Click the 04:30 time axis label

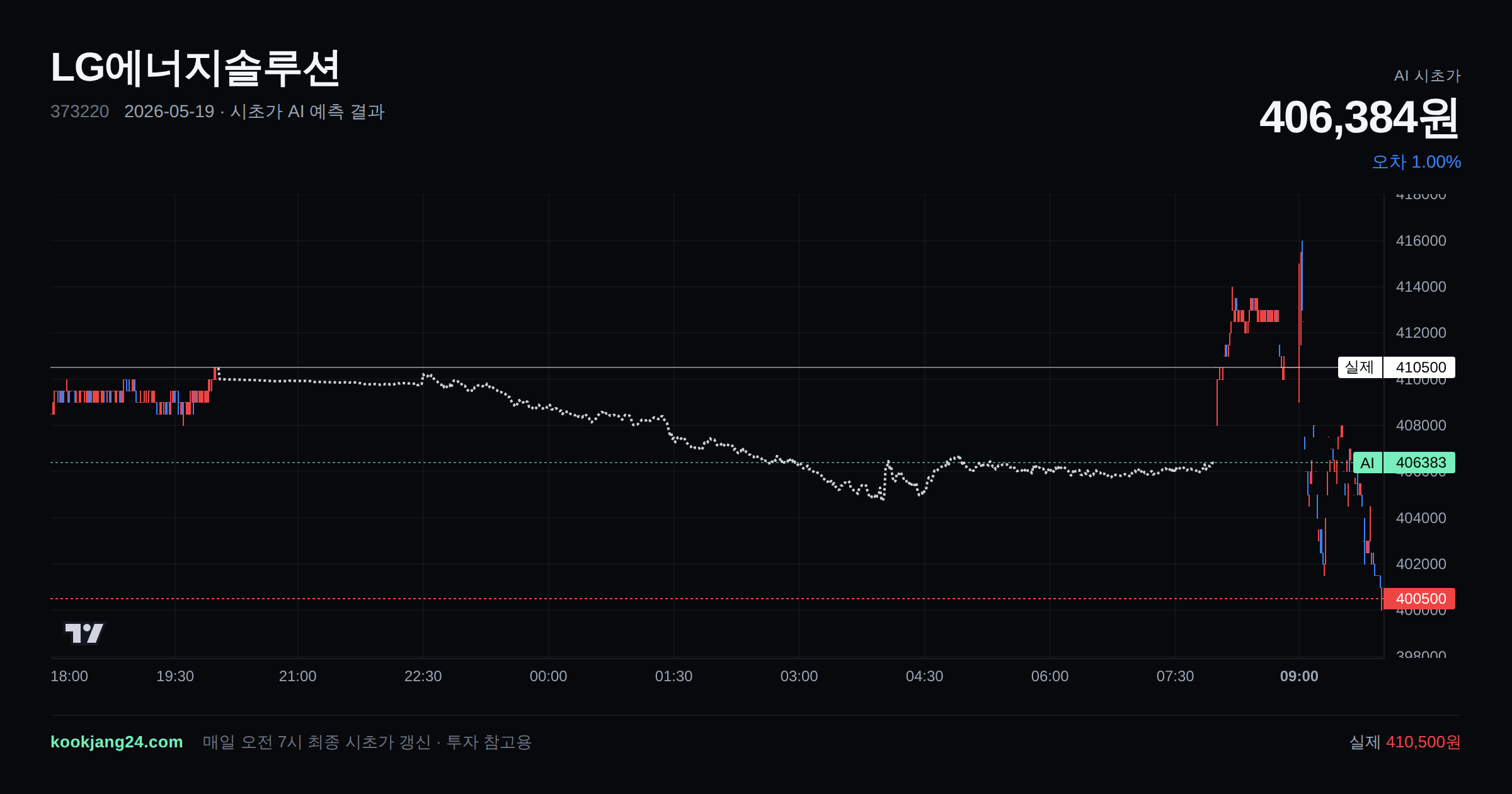click(924, 676)
